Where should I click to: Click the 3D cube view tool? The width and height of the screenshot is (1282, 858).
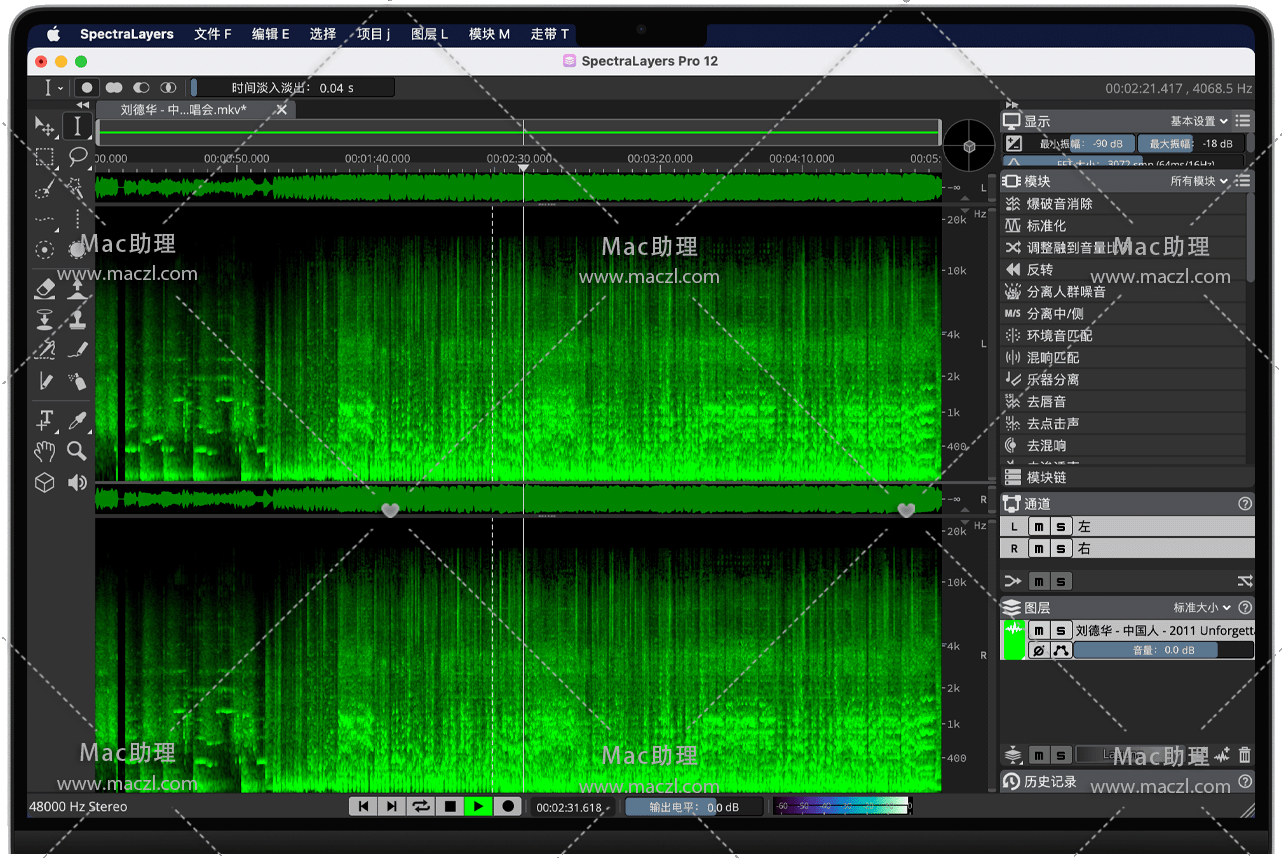tap(45, 483)
